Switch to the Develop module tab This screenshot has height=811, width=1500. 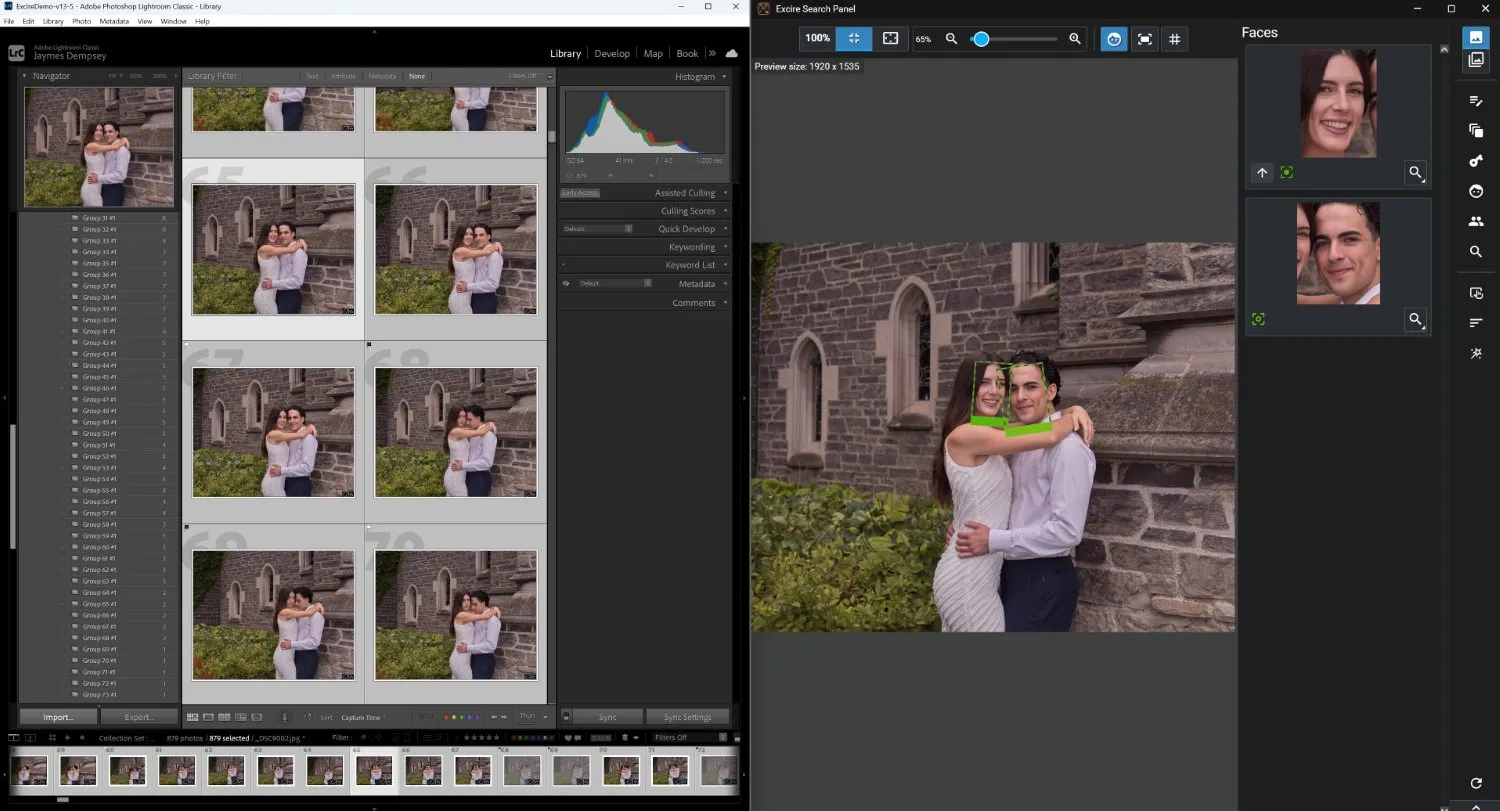611,53
